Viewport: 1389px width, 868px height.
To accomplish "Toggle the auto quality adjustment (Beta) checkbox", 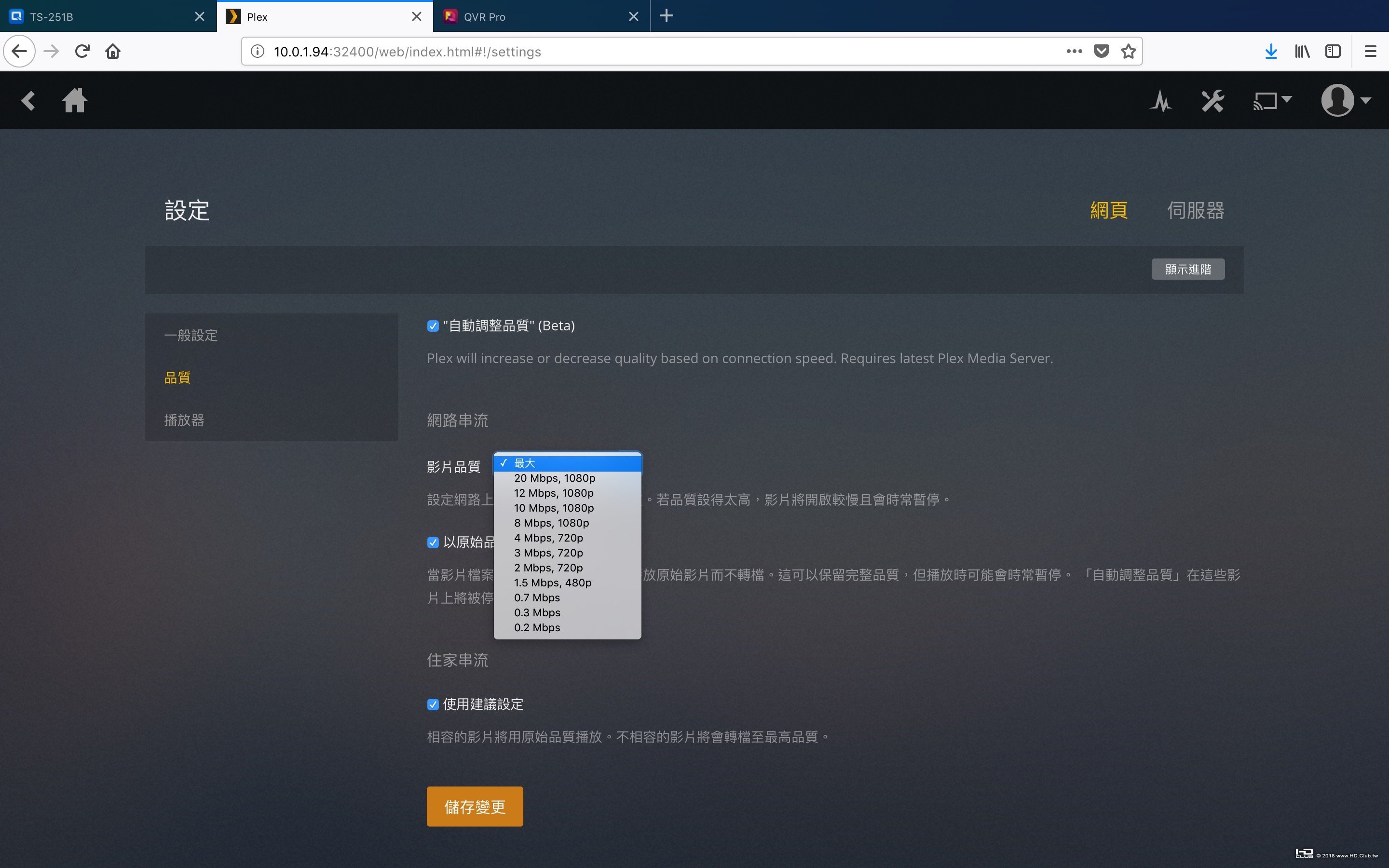I will [433, 326].
